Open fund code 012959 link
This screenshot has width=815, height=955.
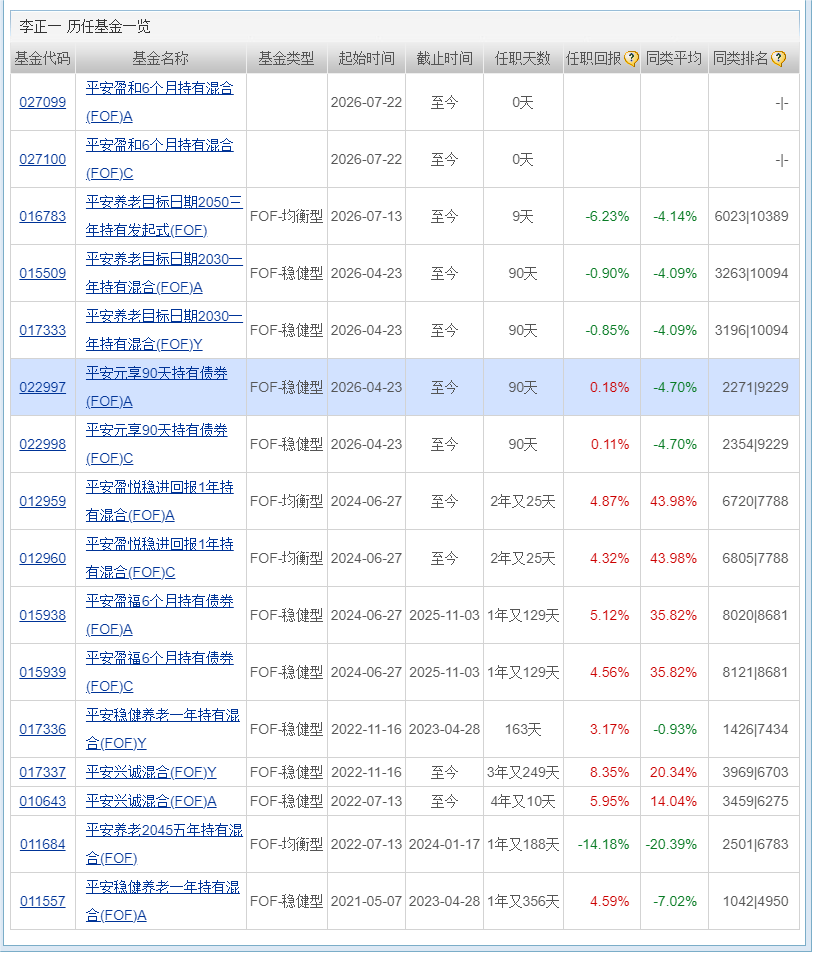(43, 502)
